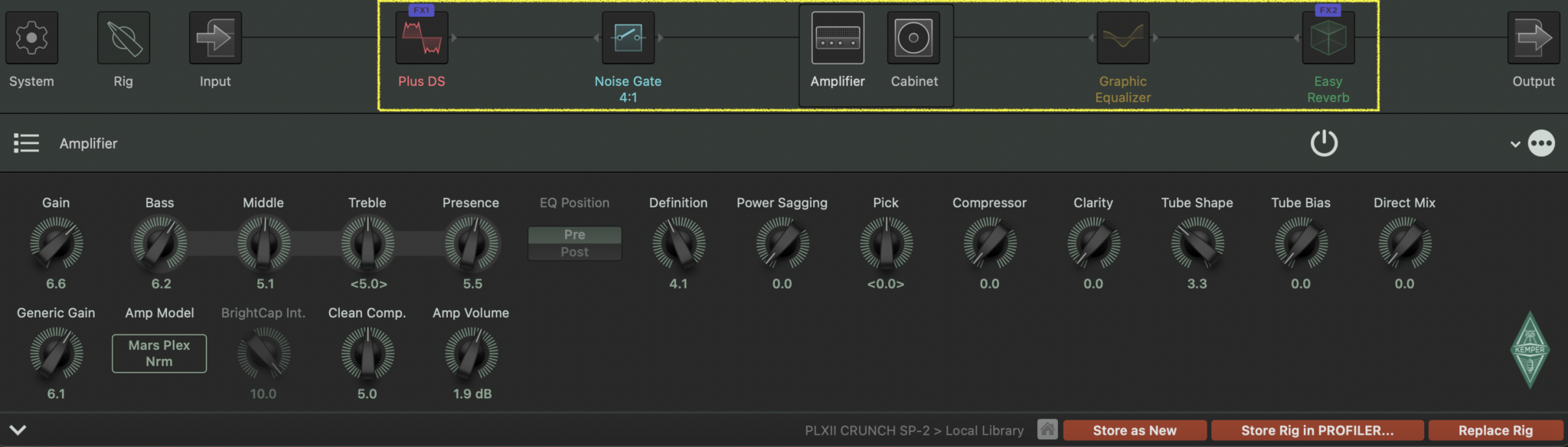Open the Amp Model Mars Plex Nrm selector
Screen dimensions: 1568x447
[159, 354]
